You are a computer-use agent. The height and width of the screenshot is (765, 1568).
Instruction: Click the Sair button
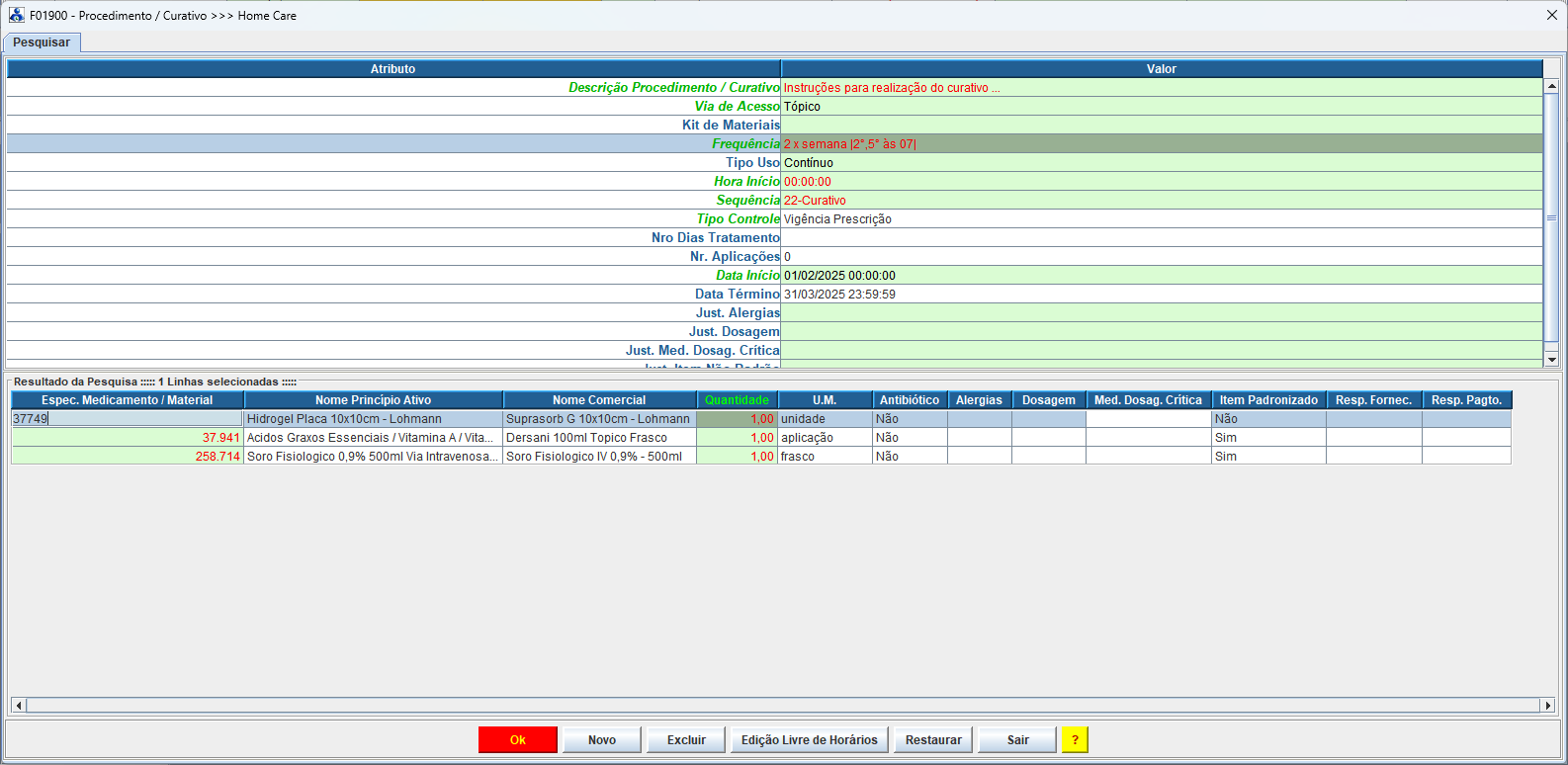pyautogui.click(x=1017, y=740)
